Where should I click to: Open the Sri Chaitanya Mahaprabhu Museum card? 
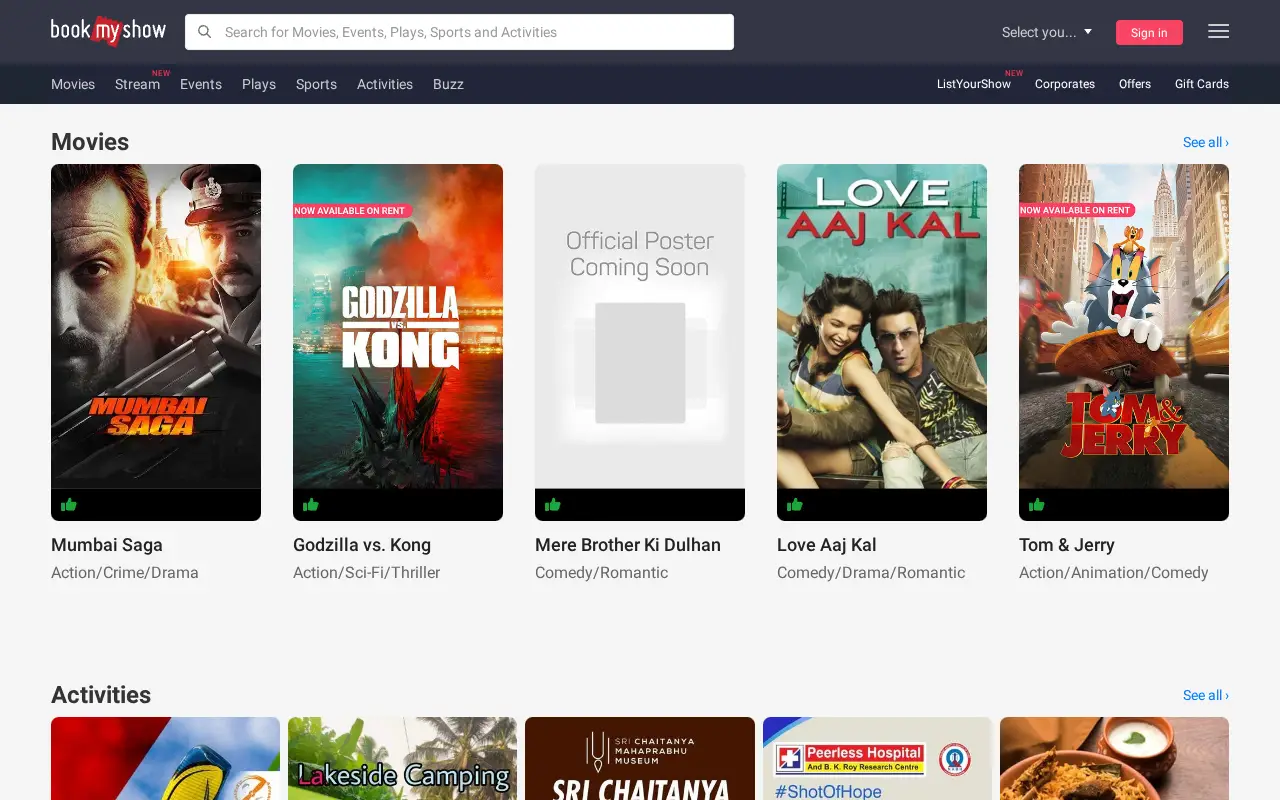tap(640, 758)
